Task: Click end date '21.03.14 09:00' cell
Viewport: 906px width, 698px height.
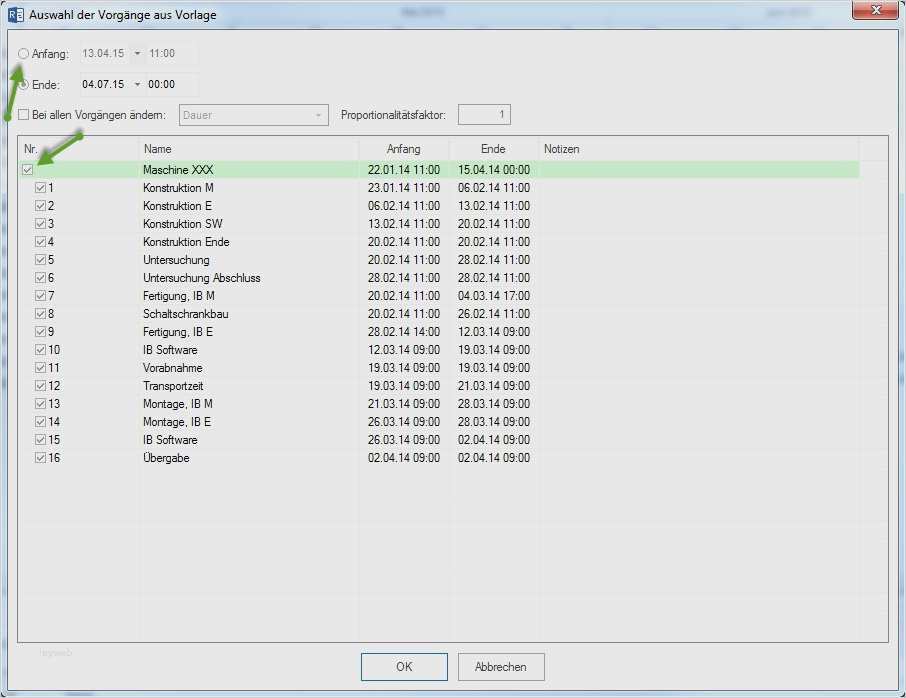Action: [494, 385]
